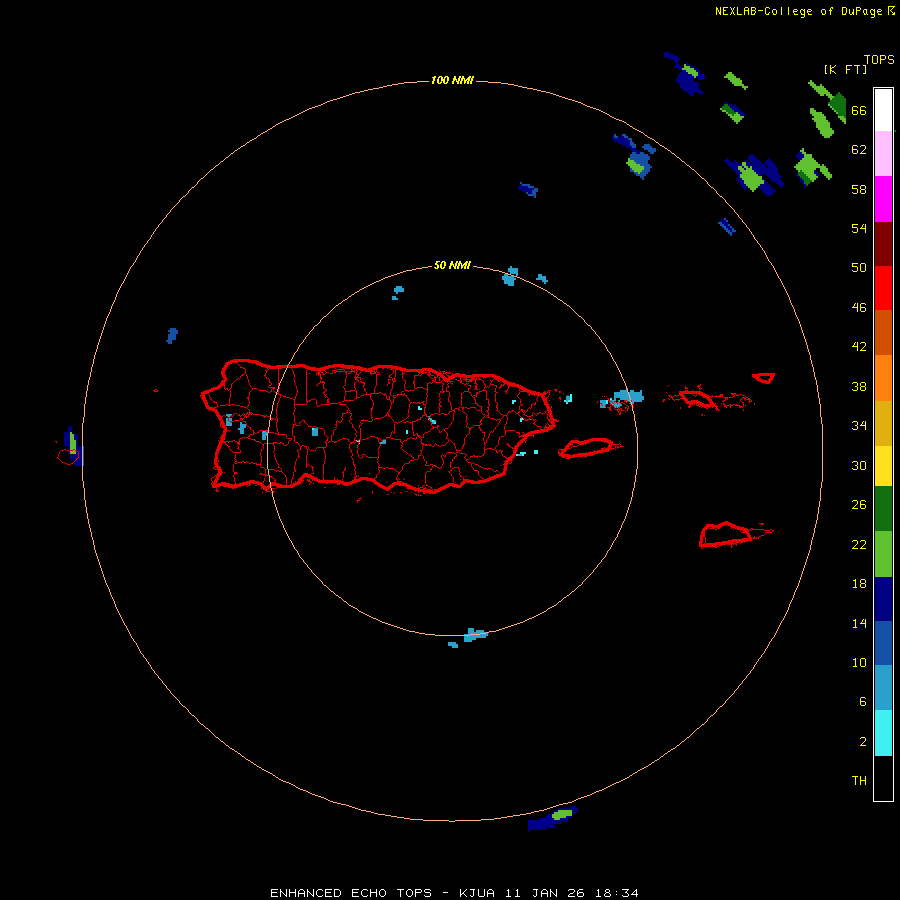Click the small Mona Island outline west of Puerto Rico
This screenshot has height=900, width=900.
pyautogui.click(x=68, y=456)
